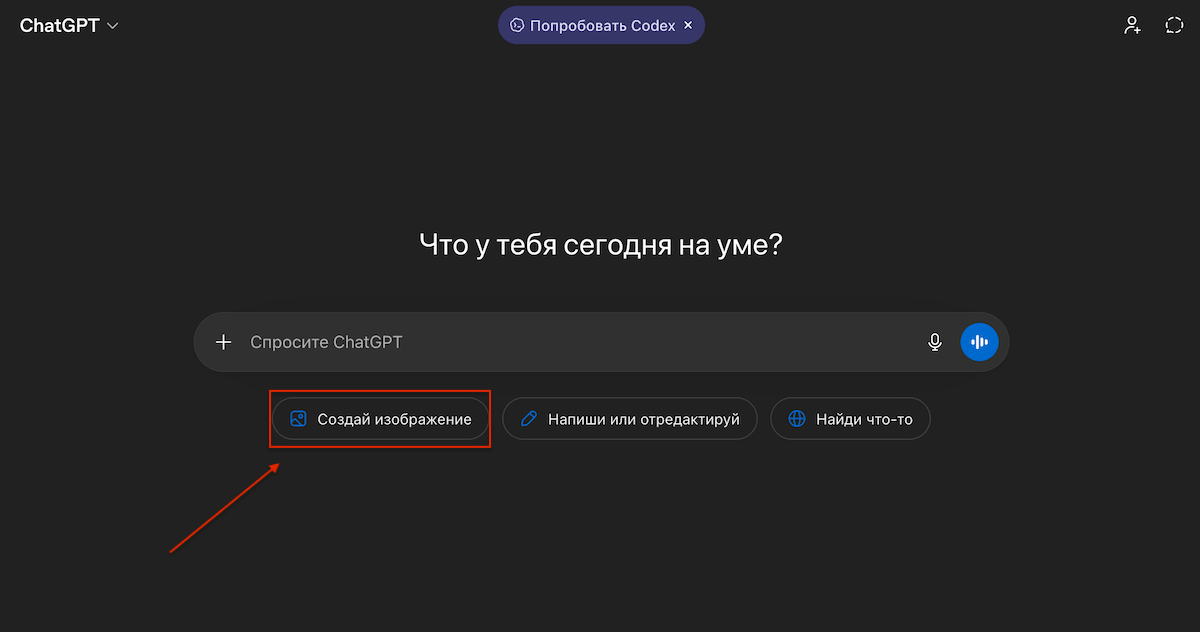Start a temporary chat via dashed circle icon

pos(1174,26)
